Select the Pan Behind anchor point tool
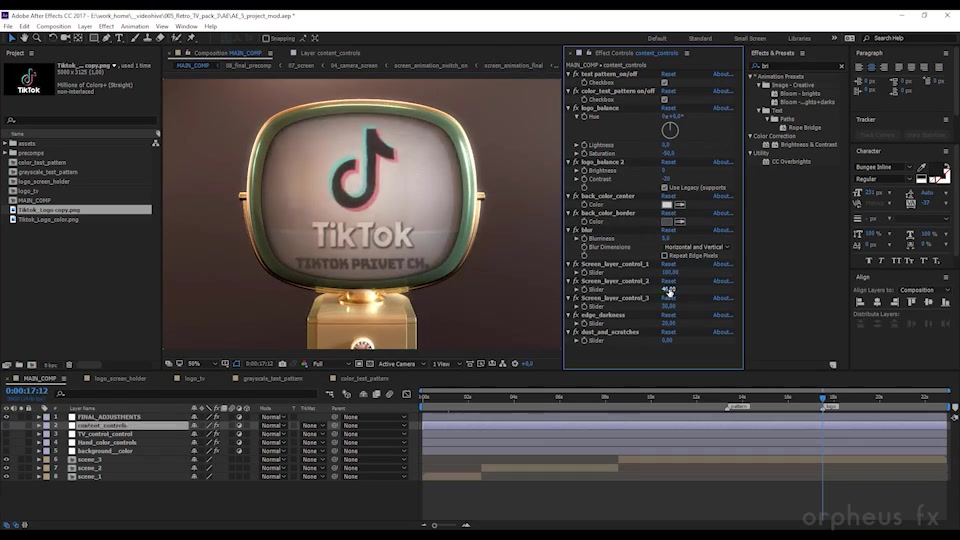Viewport: 960px width, 540px height. click(78, 38)
